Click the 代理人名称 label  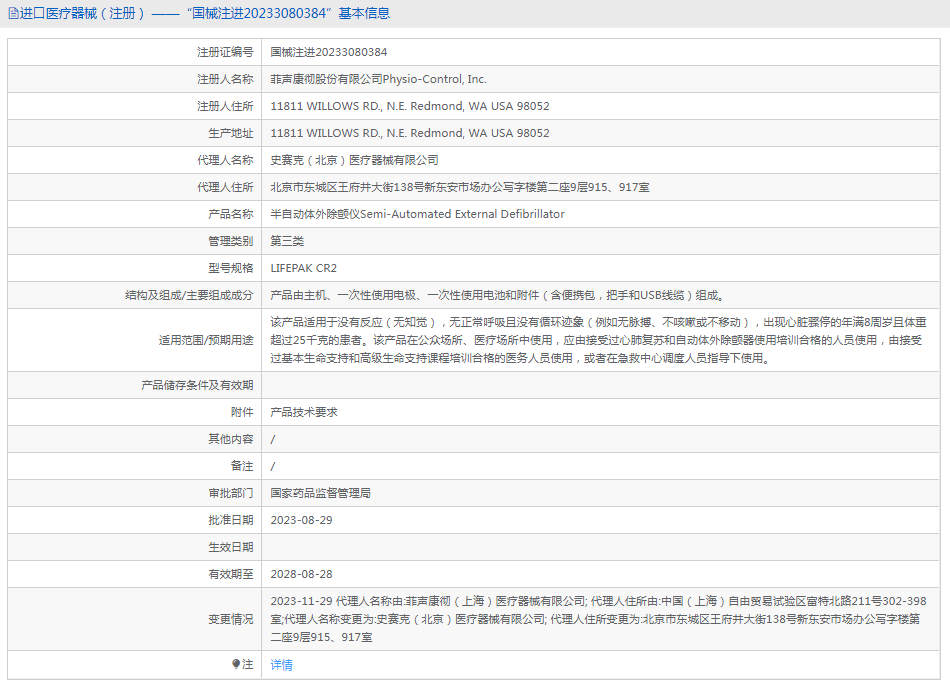[225, 160]
